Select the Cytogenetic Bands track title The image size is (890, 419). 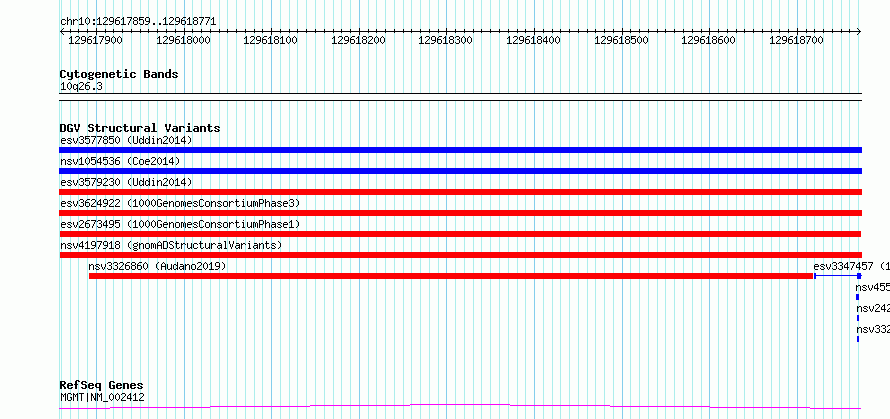(x=119, y=74)
